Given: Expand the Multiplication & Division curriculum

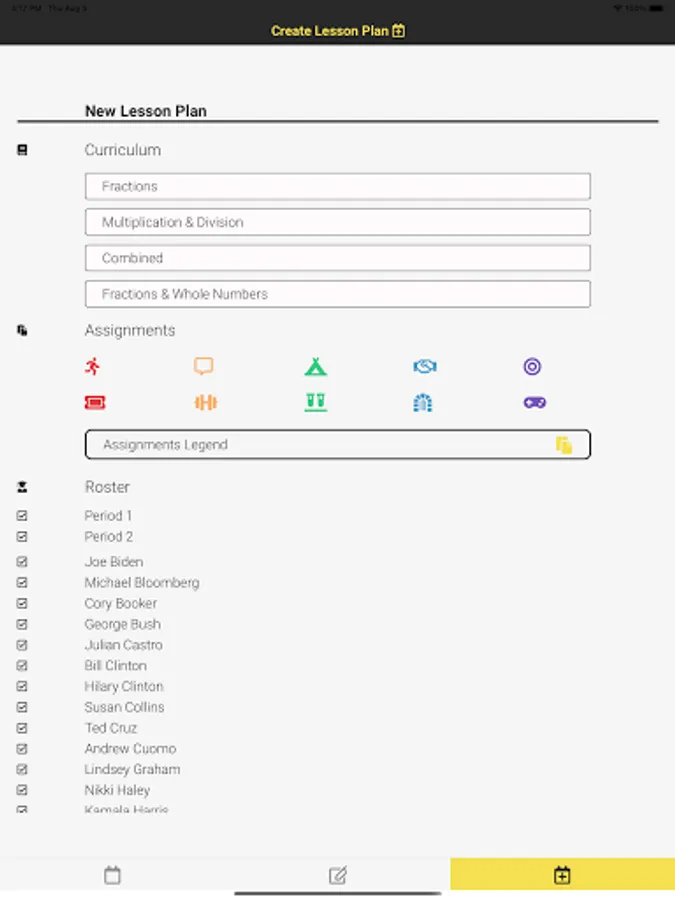Looking at the screenshot, I should coord(337,222).
